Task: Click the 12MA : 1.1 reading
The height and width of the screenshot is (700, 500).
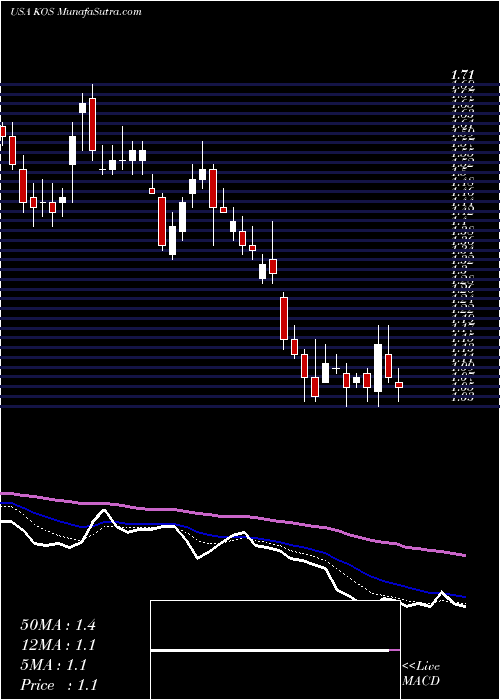Action: tap(58, 645)
